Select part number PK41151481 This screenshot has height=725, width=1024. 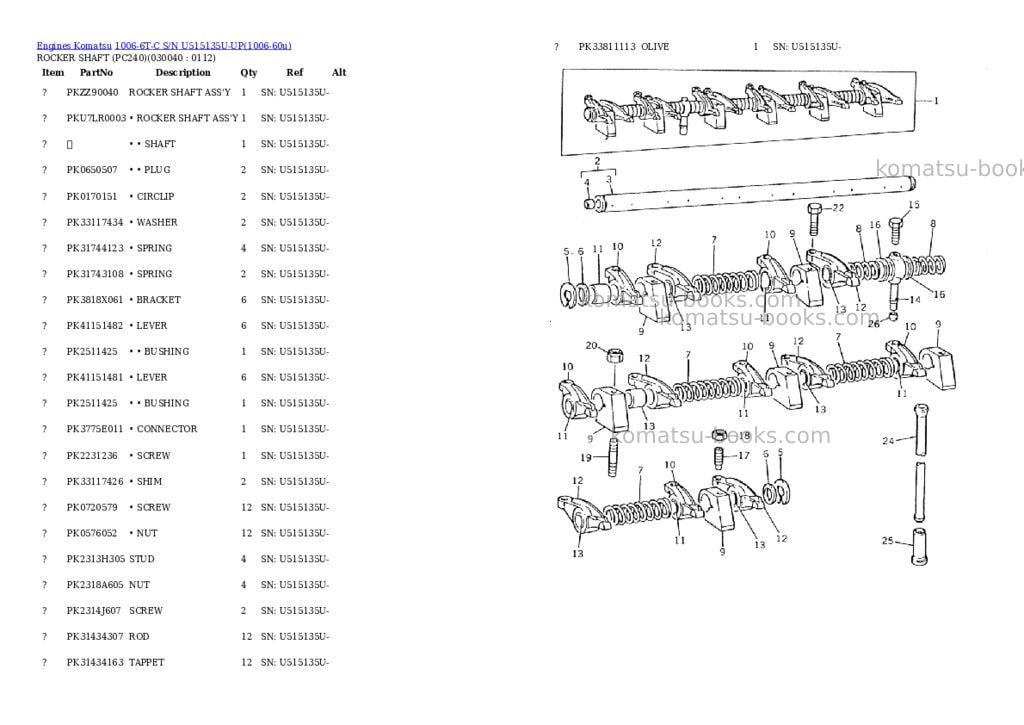click(x=95, y=378)
